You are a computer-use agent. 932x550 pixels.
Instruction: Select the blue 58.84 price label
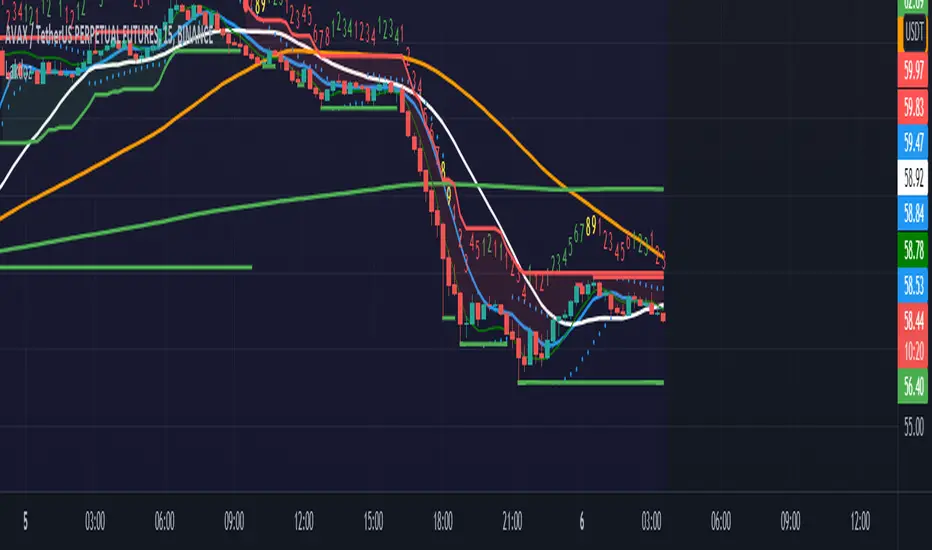pos(913,213)
